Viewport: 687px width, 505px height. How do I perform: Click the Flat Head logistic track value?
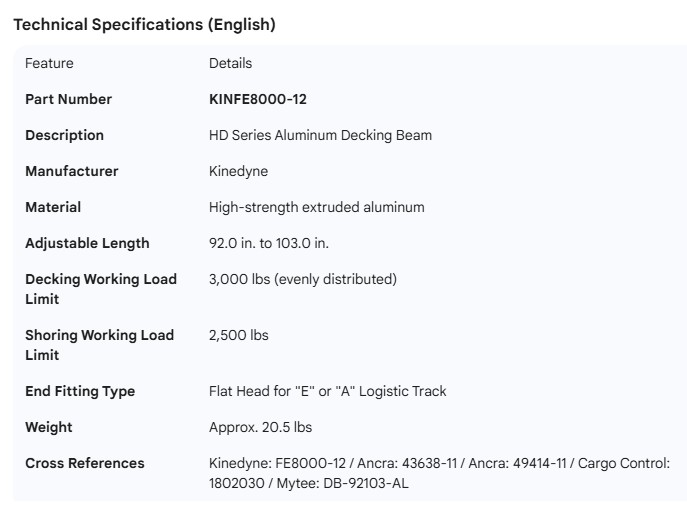(x=327, y=391)
